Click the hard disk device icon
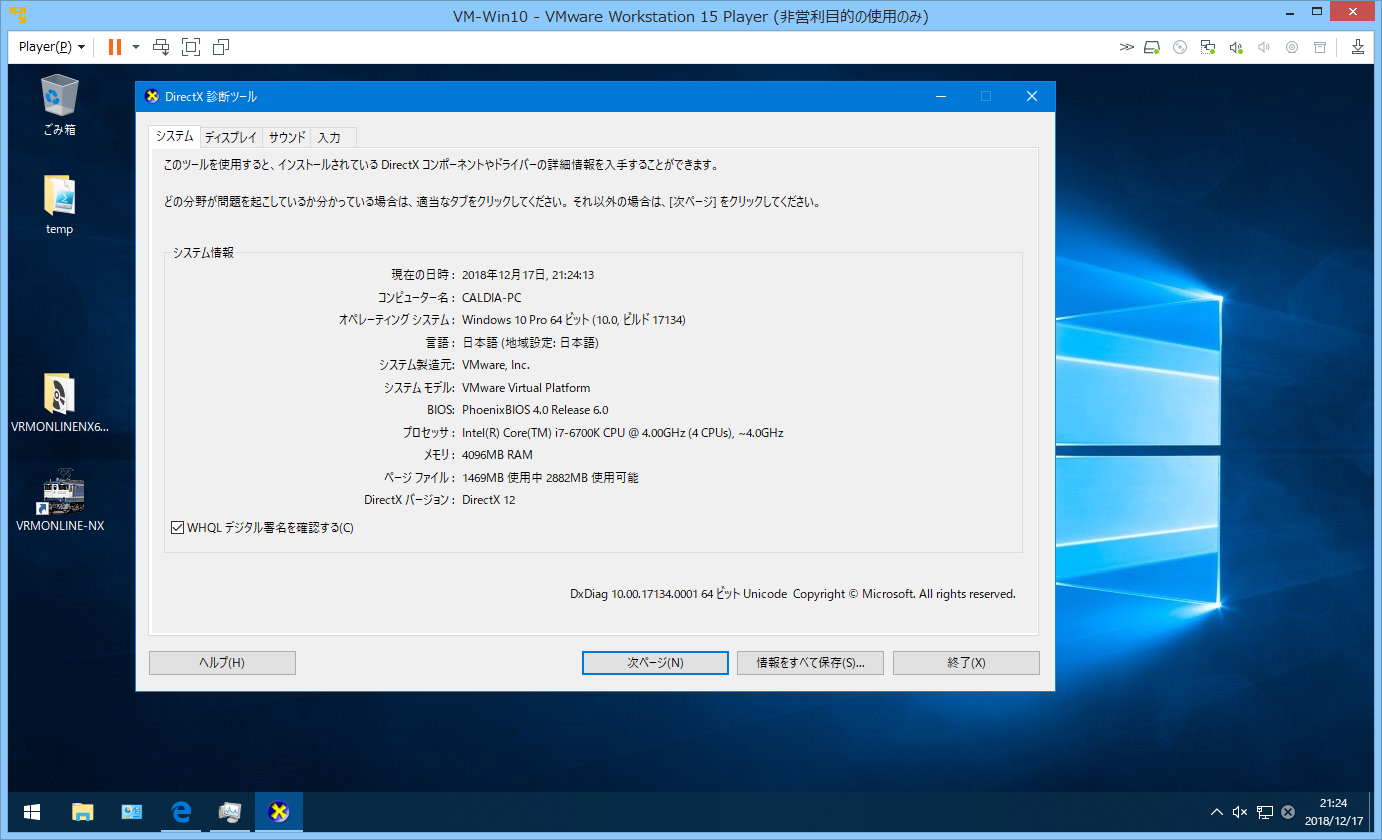This screenshot has width=1382, height=840. point(1152,47)
